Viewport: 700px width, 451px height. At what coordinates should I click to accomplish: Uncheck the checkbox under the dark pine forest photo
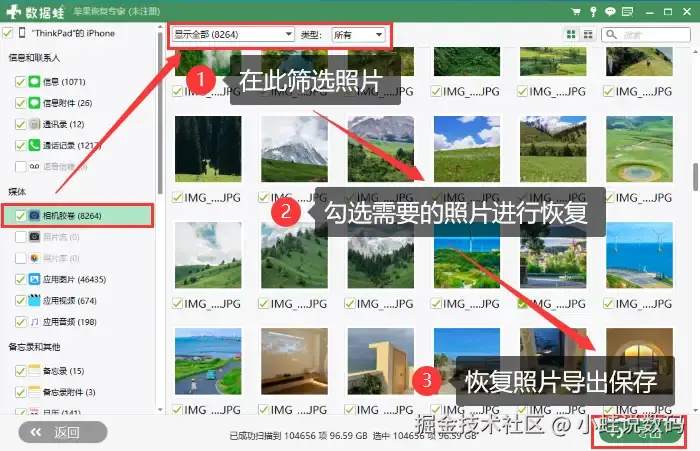[177, 197]
